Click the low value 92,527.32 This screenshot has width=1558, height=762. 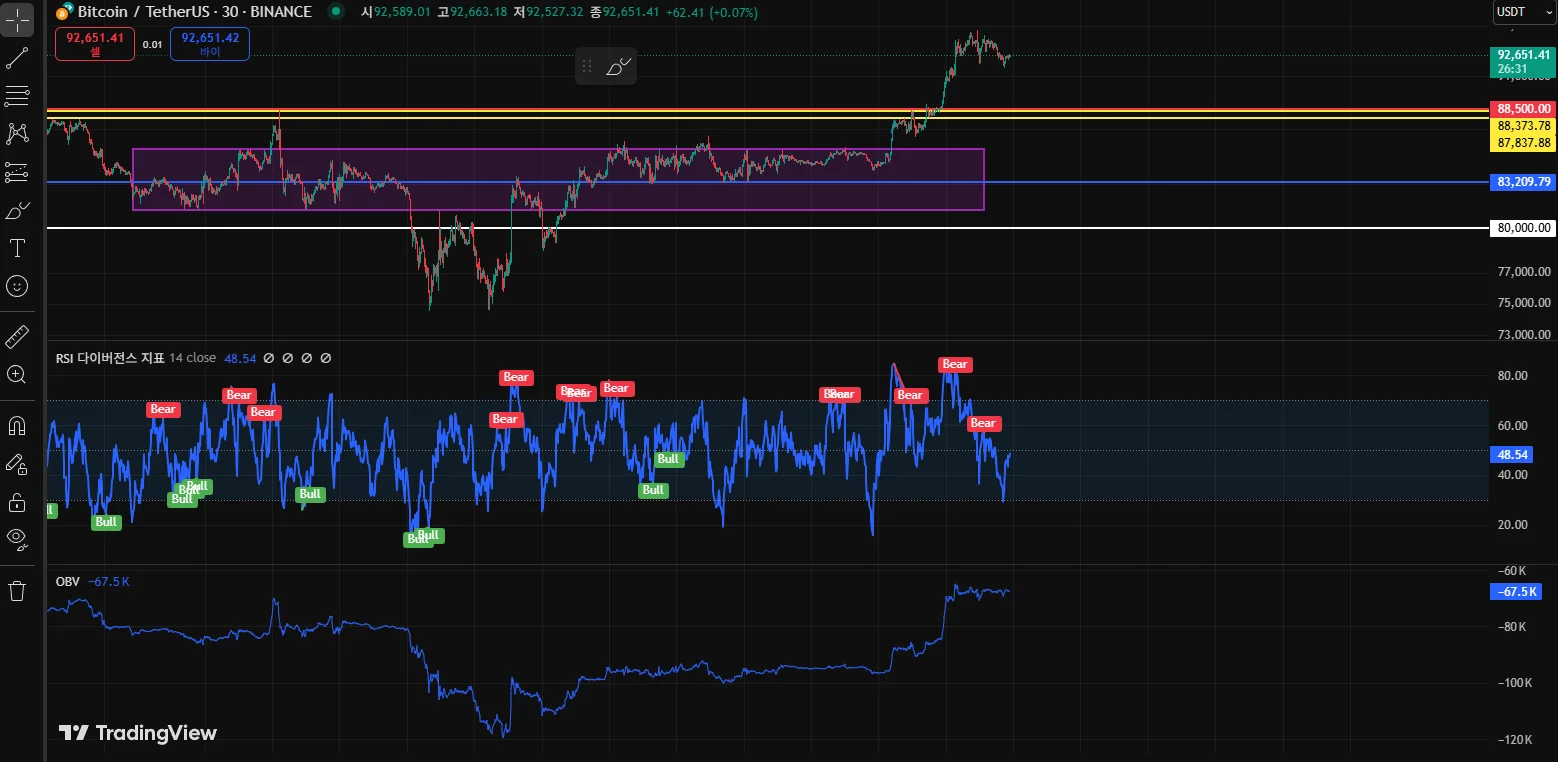556,12
